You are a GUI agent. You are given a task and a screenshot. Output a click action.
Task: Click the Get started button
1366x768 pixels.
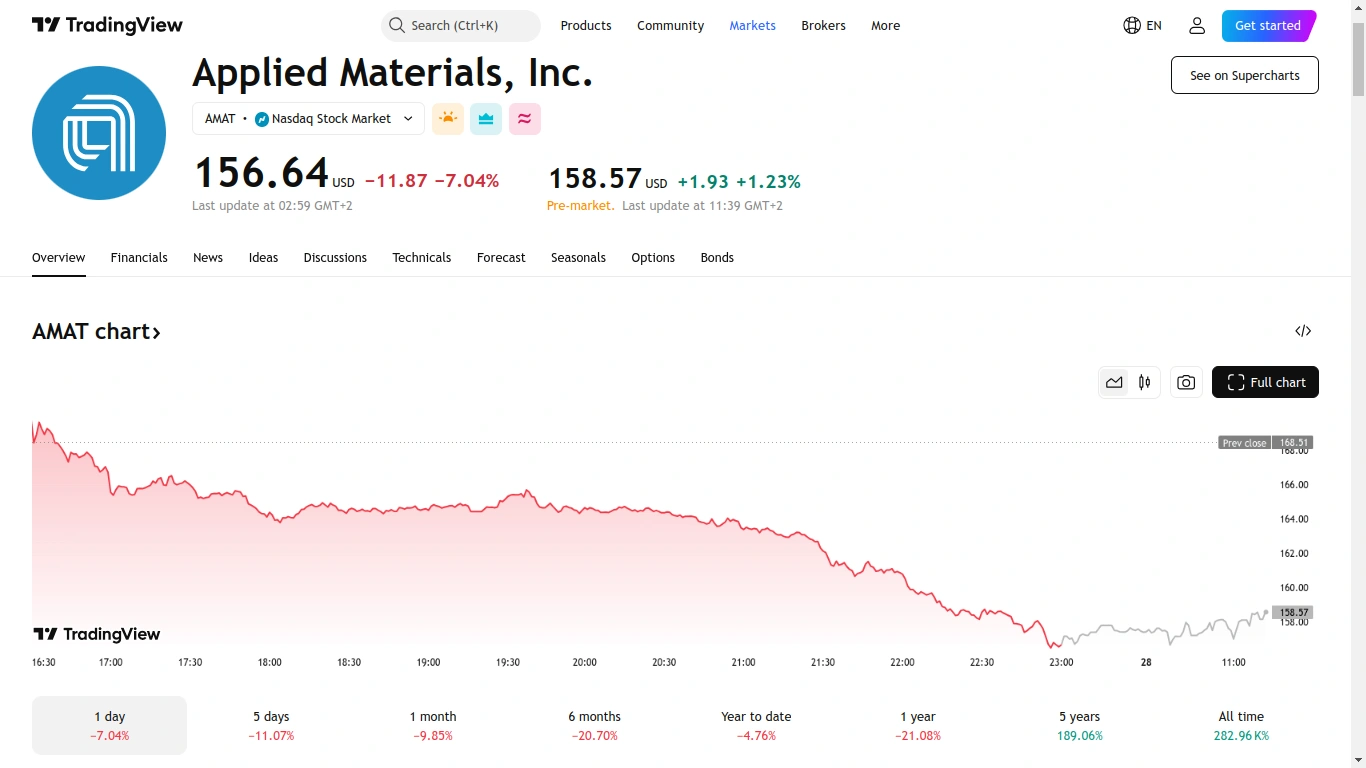pyautogui.click(x=1267, y=26)
